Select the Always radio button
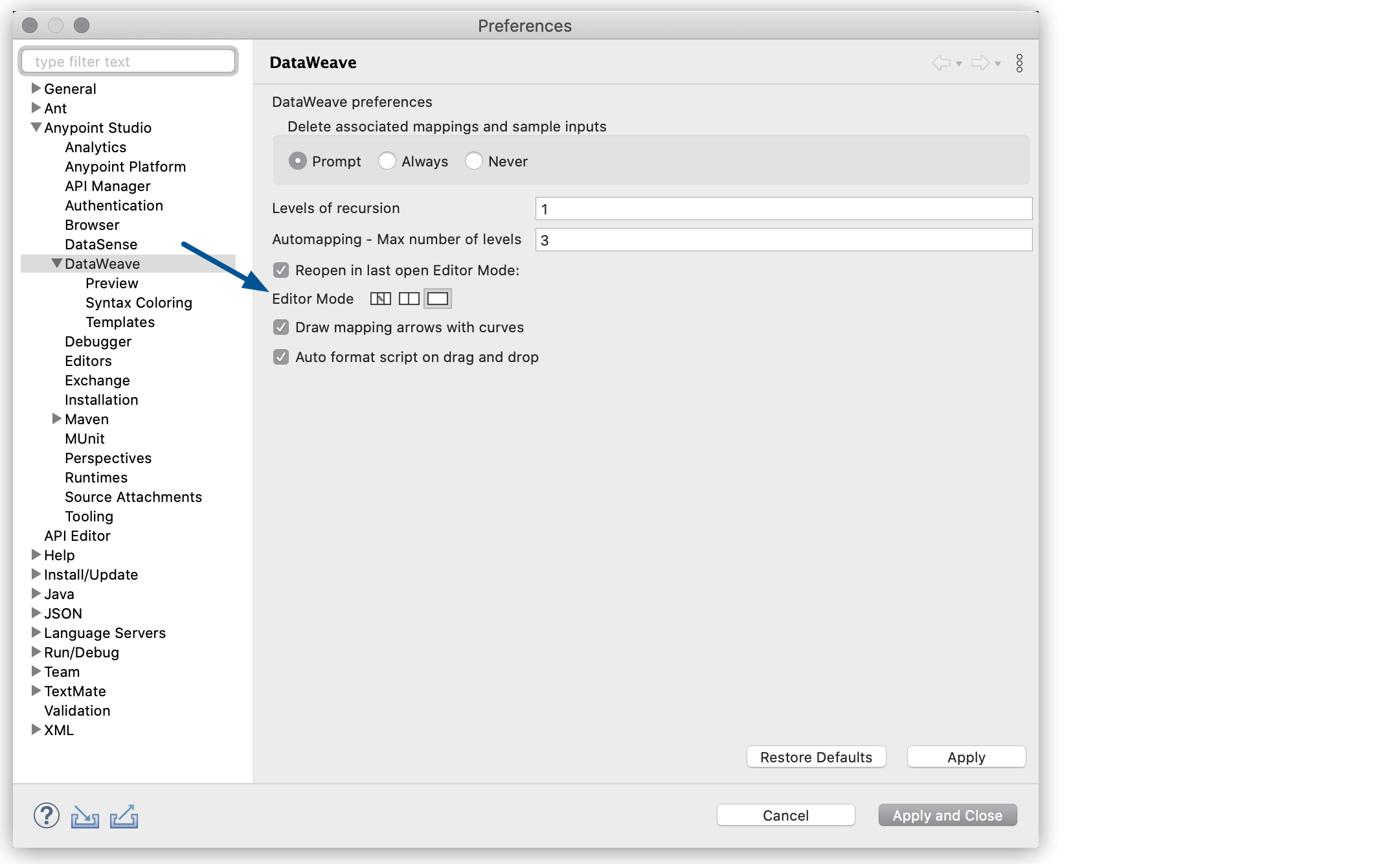The width and height of the screenshot is (1400, 864). (387, 161)
